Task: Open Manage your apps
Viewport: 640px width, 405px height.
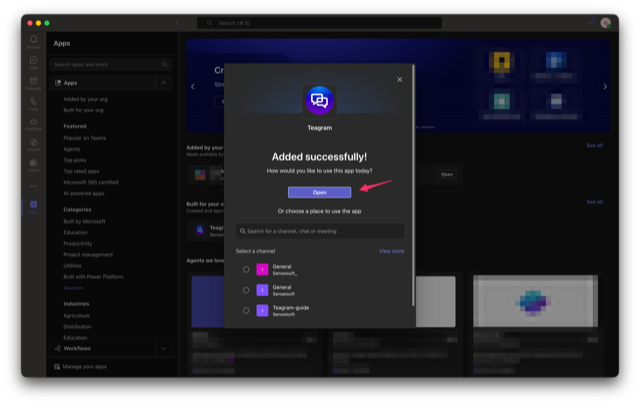Action: (x=84, y=367)
